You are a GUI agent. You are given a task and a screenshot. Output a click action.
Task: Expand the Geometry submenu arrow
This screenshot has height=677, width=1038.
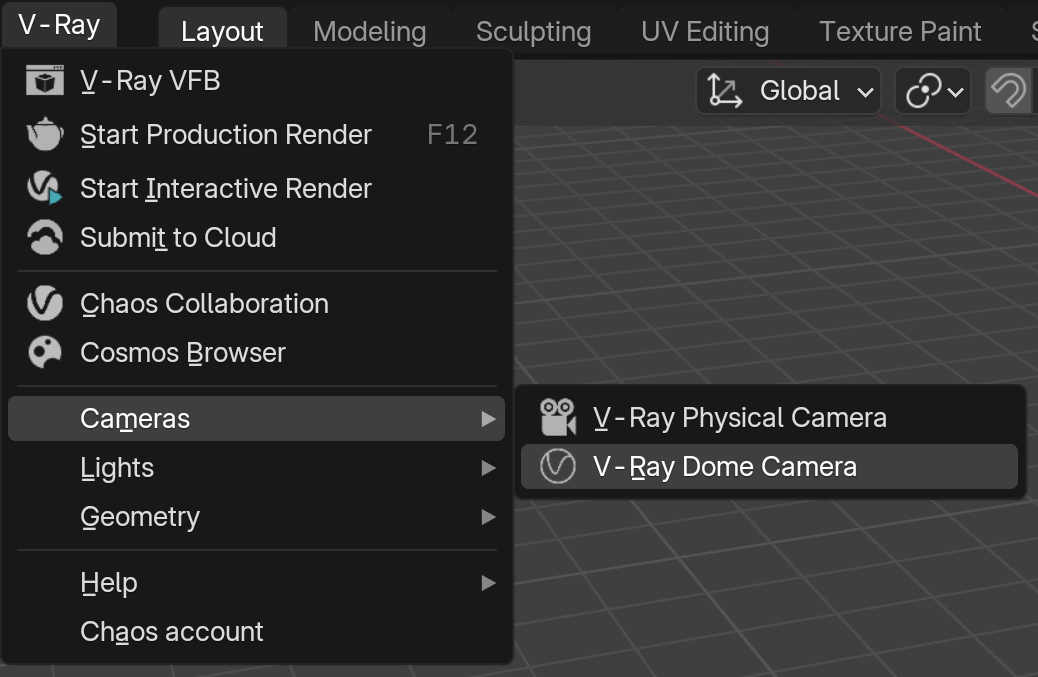pyautogui.click(x=489, y=517)
